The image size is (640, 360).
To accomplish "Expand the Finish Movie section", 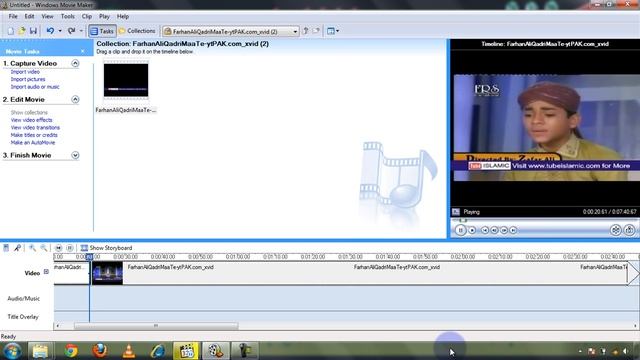I will pyautogui.click(x=75, y=156).
